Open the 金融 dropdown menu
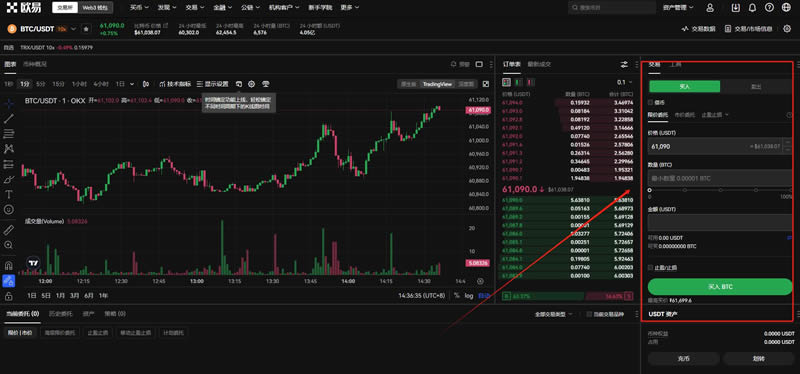800x374 pixels. (x=222, y=8)
